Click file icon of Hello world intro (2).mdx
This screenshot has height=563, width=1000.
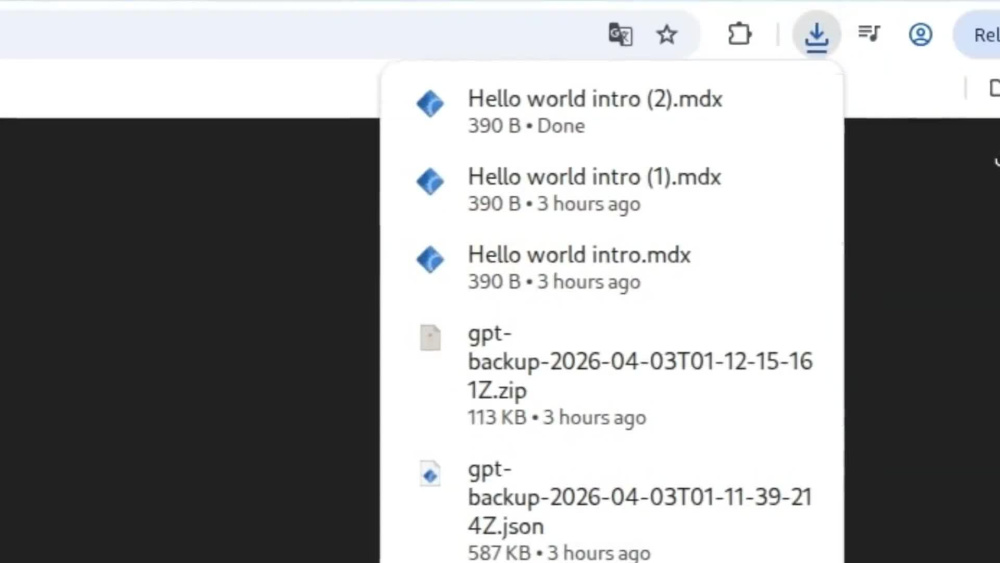click(430, 103)
